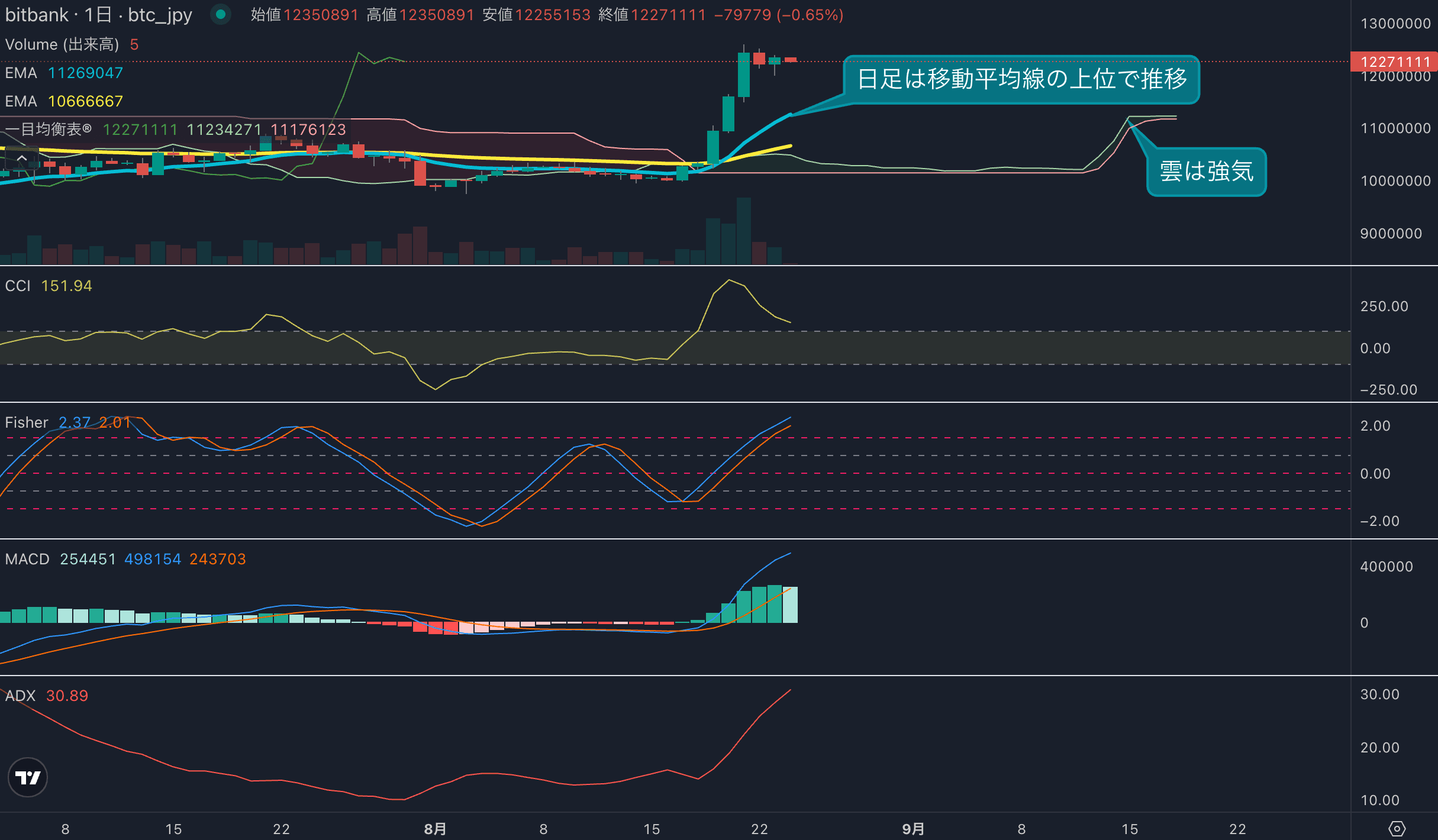Click the Ichimoku value 11176123

click(x=308, y=130)
